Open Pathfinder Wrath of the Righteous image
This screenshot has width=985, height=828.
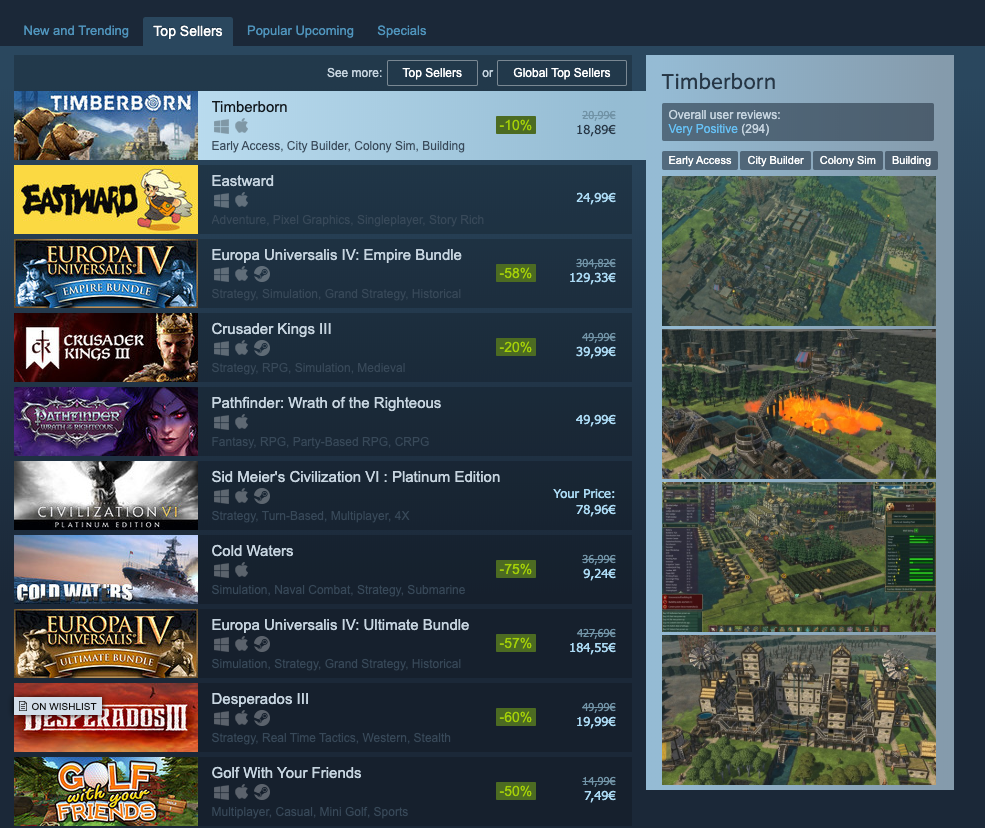(x=106, y=422)
